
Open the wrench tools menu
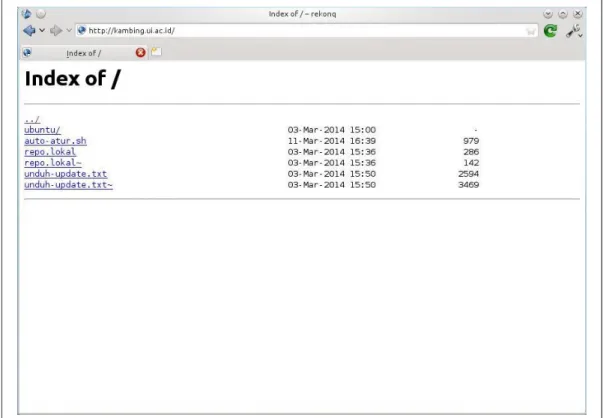573,31
